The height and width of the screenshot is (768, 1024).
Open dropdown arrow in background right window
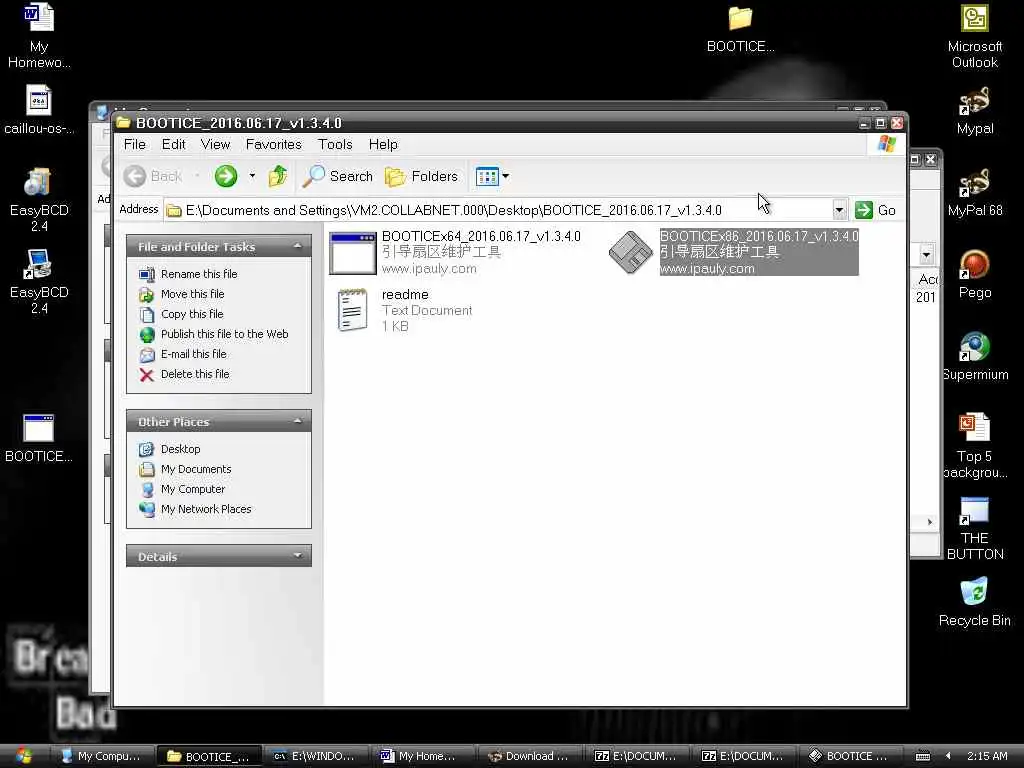pyautogui.click(x=926, y=254)
